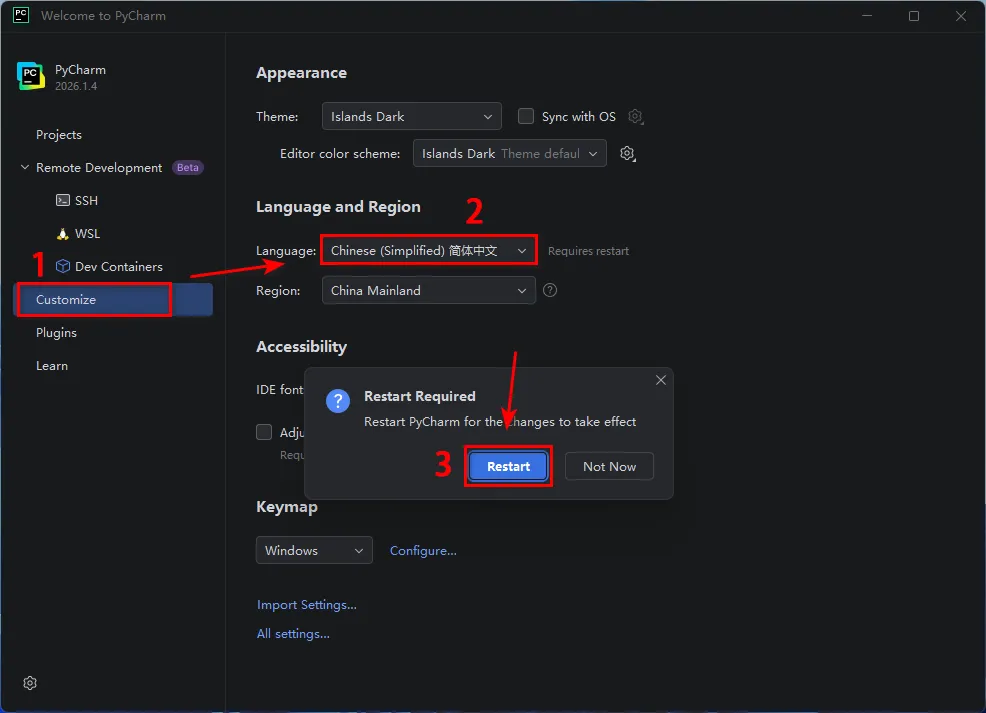Open the Keymap Windows dropdown

pyautogui.click(x=314, y=551)
